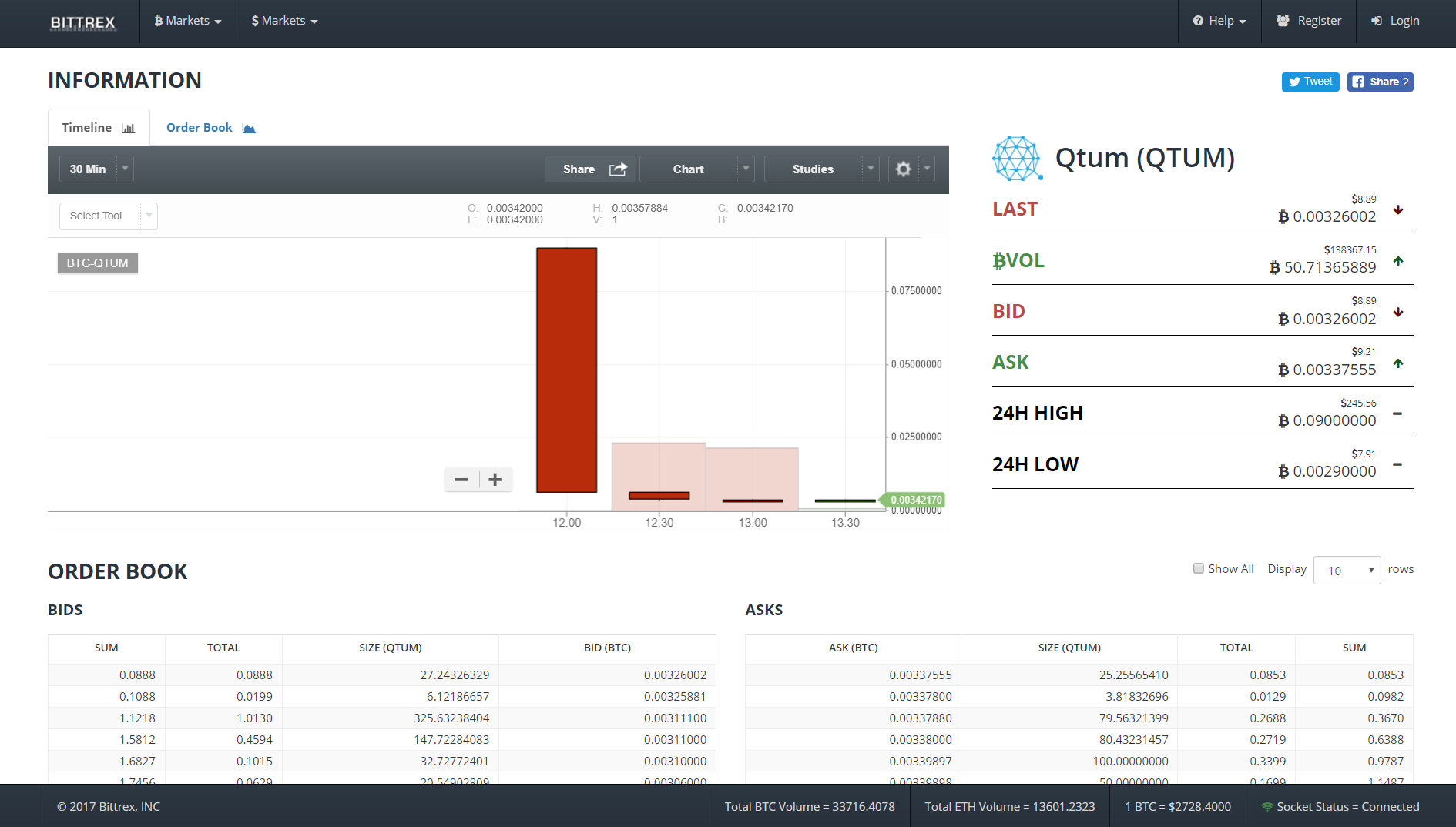Viewport: 1456px width, 827px height.
Task: Click the asks SUM column header
Action: tap(1354, 648)
